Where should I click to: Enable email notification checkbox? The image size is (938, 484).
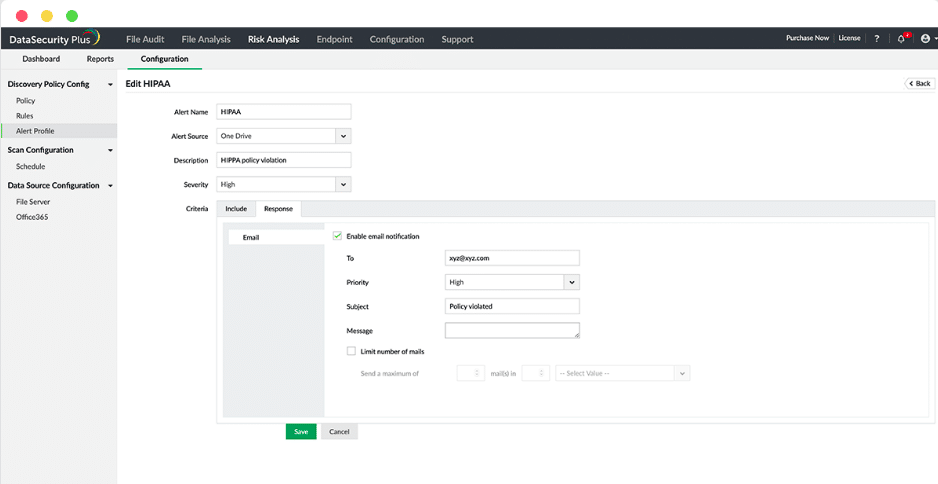coord(337,236)
